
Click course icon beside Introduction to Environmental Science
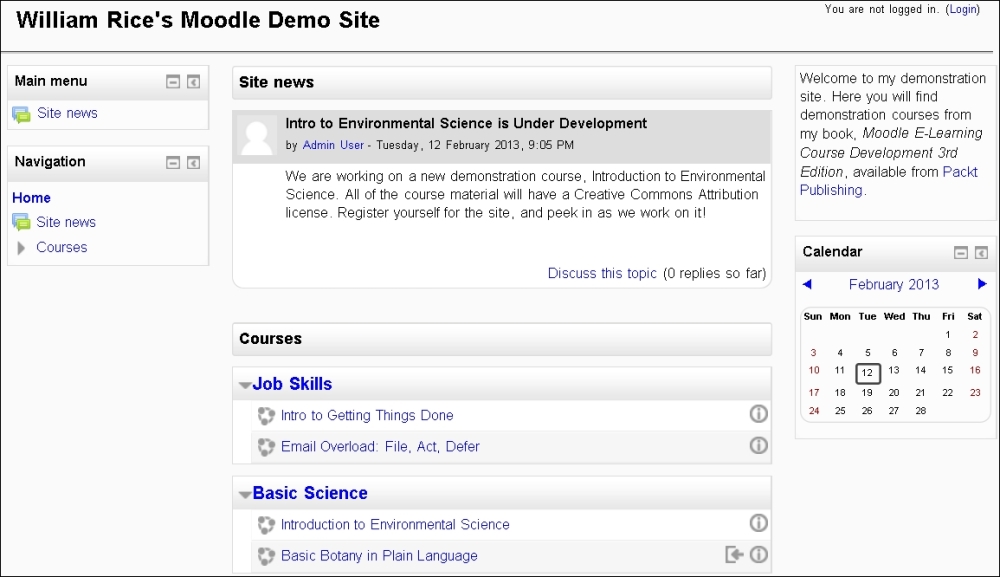266,525
